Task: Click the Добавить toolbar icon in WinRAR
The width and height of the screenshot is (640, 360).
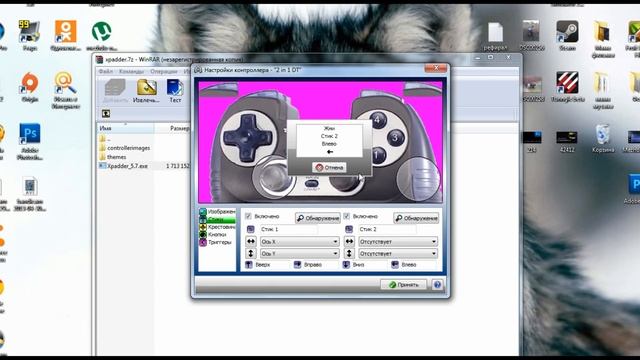Action: coord(115,90)
